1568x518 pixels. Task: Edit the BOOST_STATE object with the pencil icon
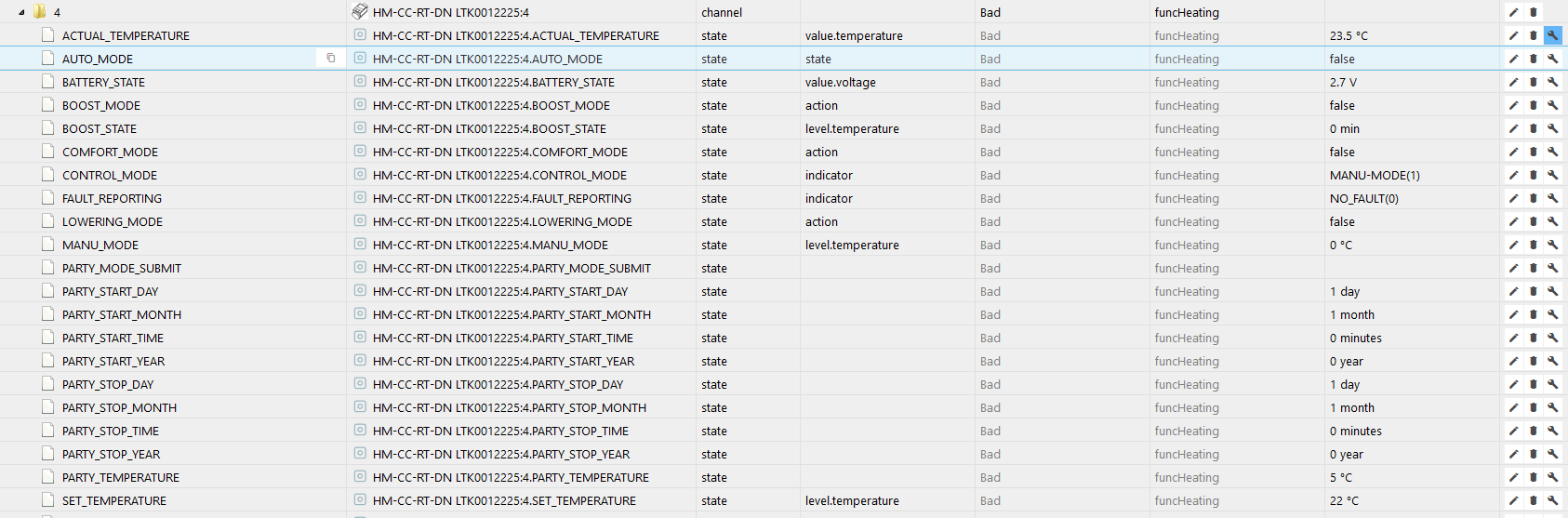click(1513, 128)
